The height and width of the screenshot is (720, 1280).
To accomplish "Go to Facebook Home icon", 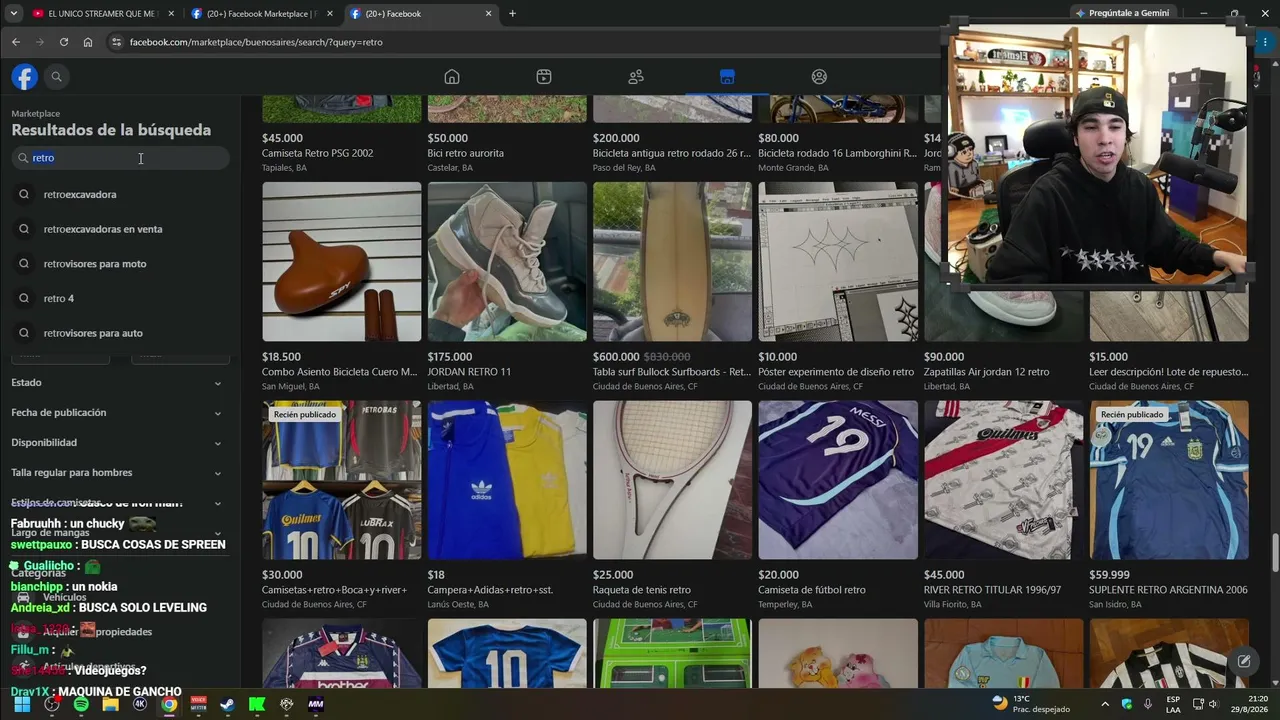I will click(452, 77).
